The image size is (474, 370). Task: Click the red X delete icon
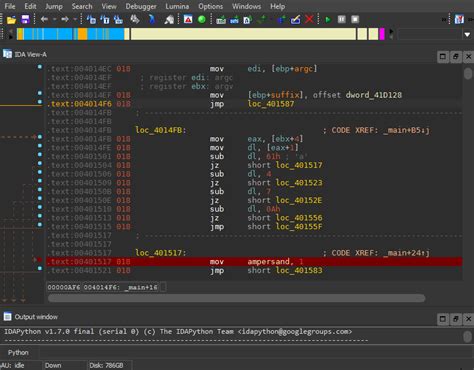point(309,19)
